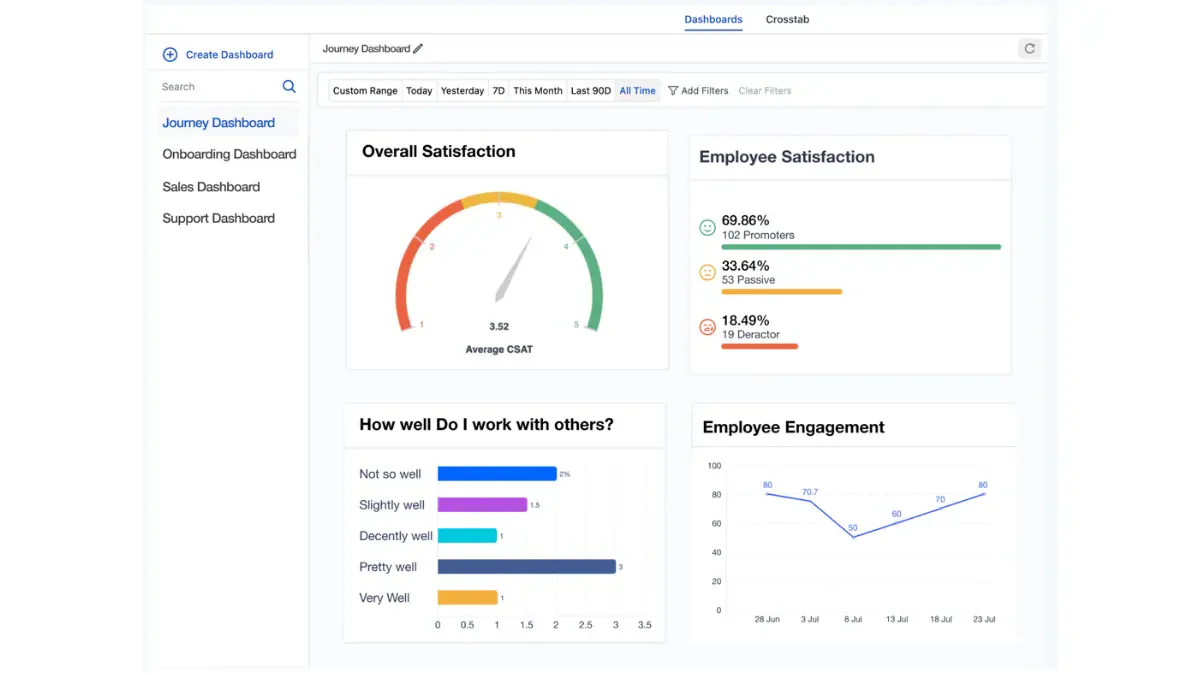Choose the This Month filter
1200x675 pixels.
click(x=538, y=91)
